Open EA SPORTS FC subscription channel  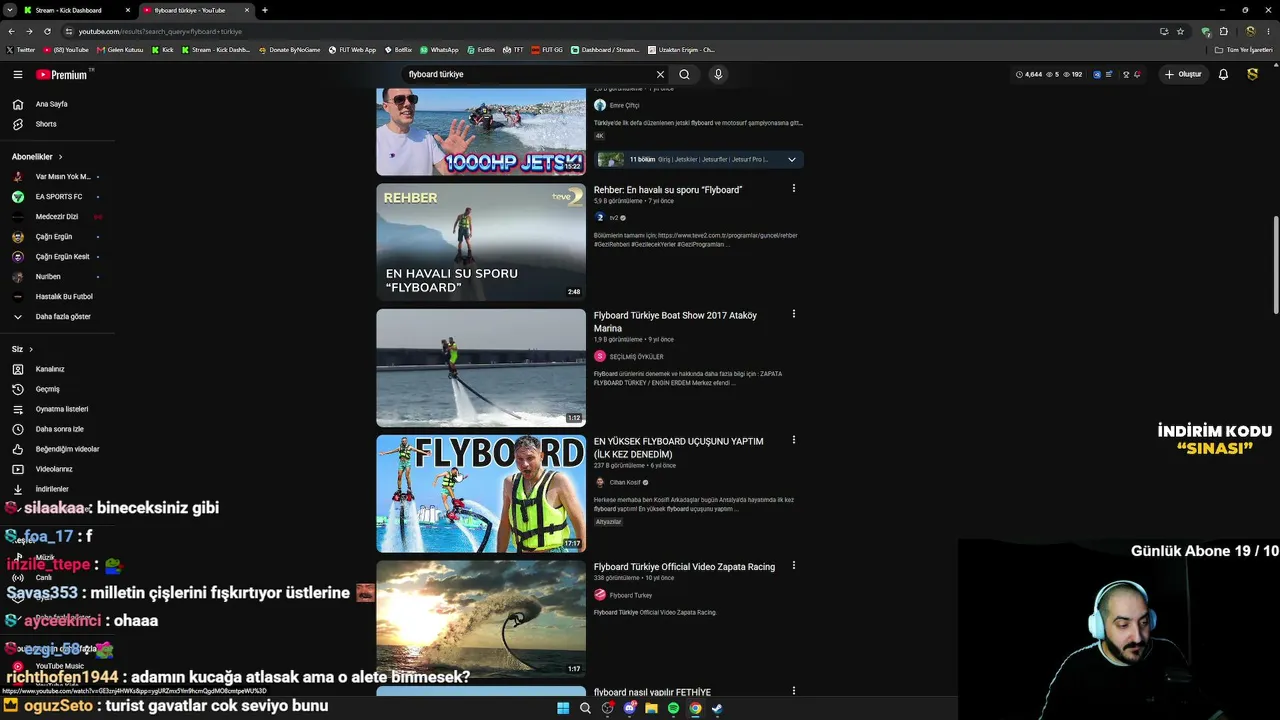(x=57, y=197)
